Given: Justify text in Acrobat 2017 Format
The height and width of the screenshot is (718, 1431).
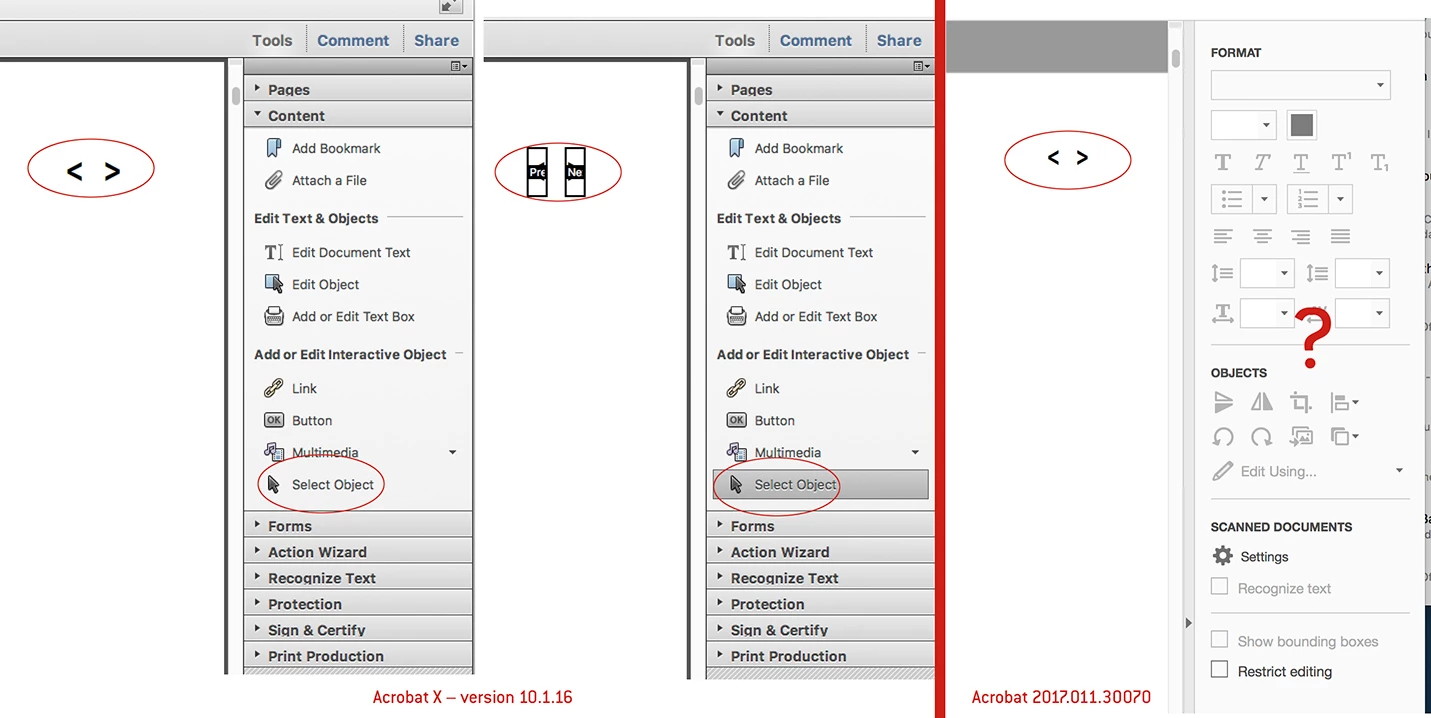Looking at the screenshot, I should click(x=1340, y=237).
